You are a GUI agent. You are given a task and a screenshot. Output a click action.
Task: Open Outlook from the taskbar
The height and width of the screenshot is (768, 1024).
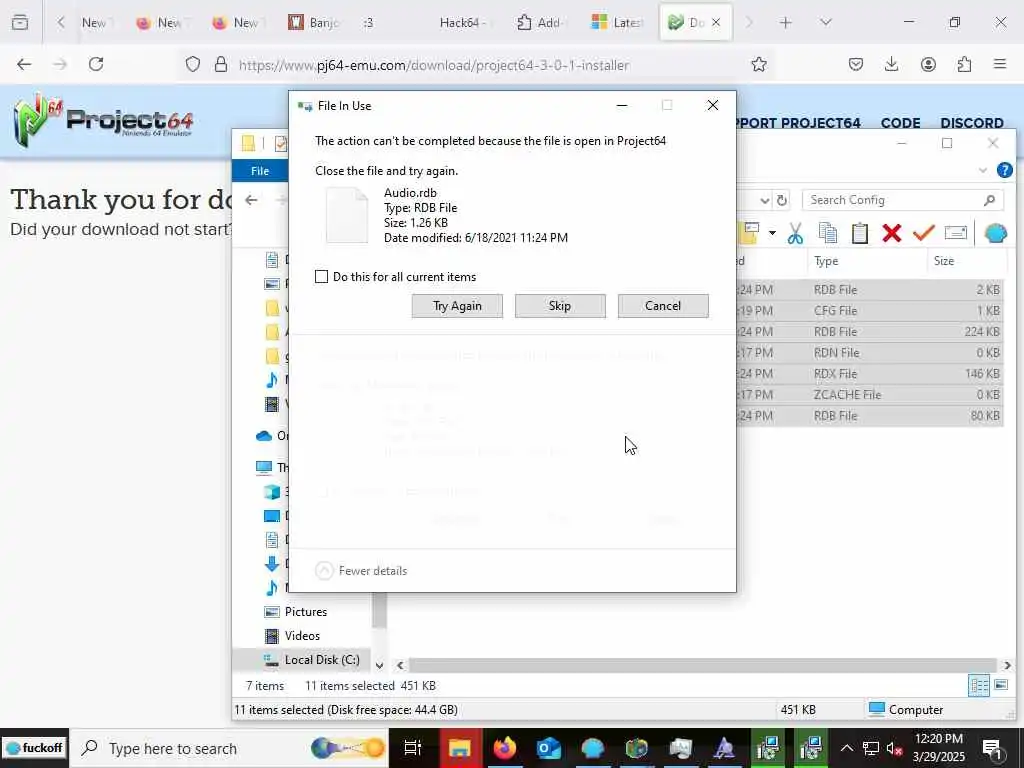pyautogui.click(x=549, y=748)
